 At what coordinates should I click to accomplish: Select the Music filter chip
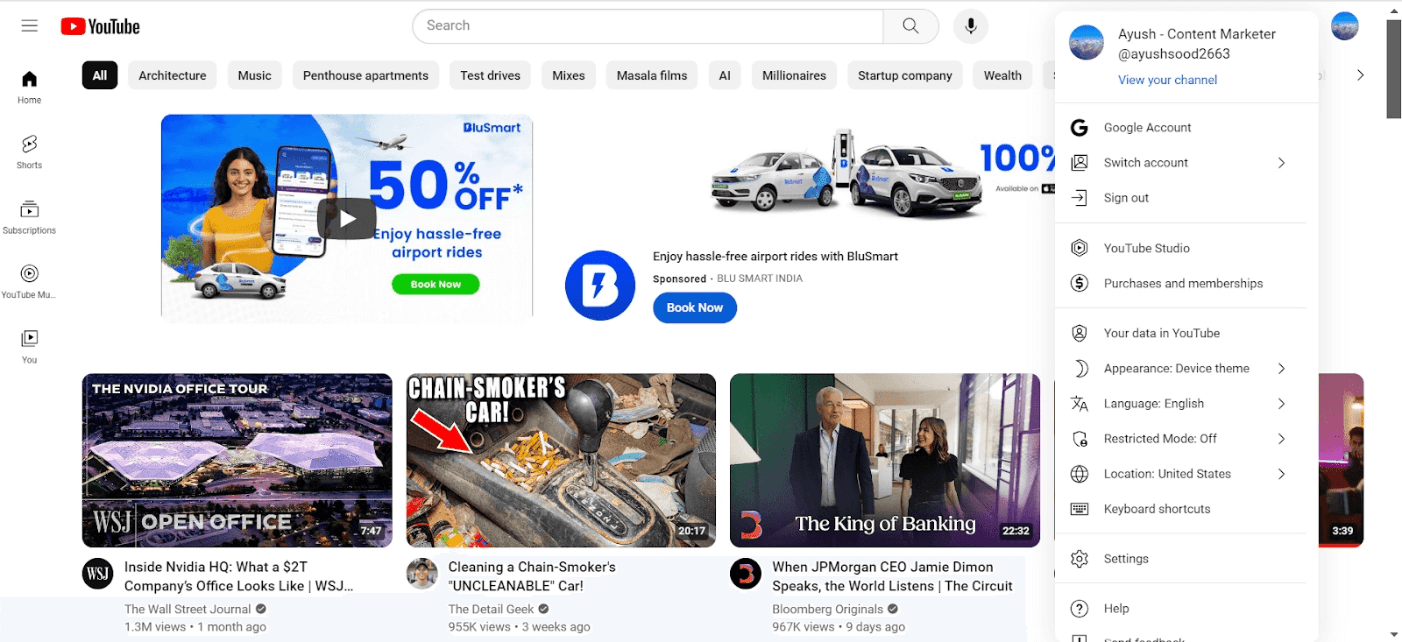coord(255,75)
